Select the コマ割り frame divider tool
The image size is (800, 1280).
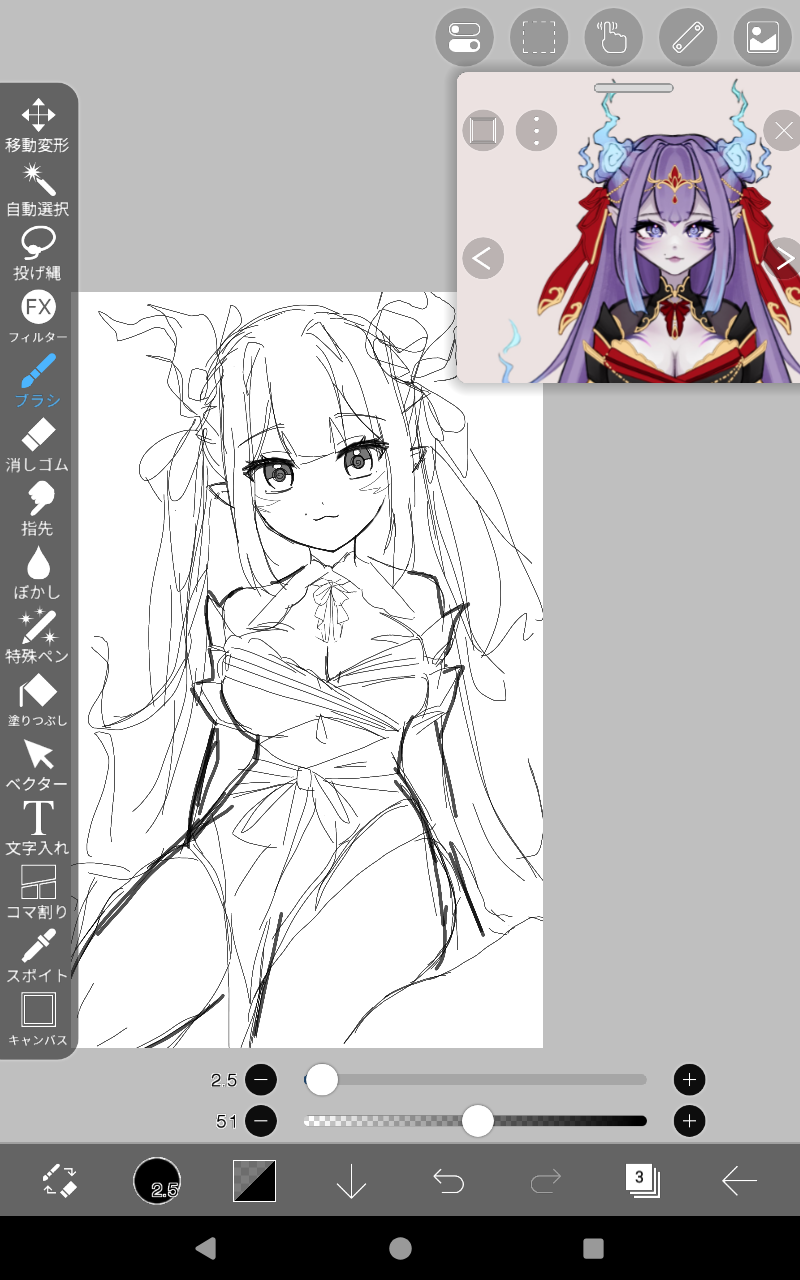(38, 893)
